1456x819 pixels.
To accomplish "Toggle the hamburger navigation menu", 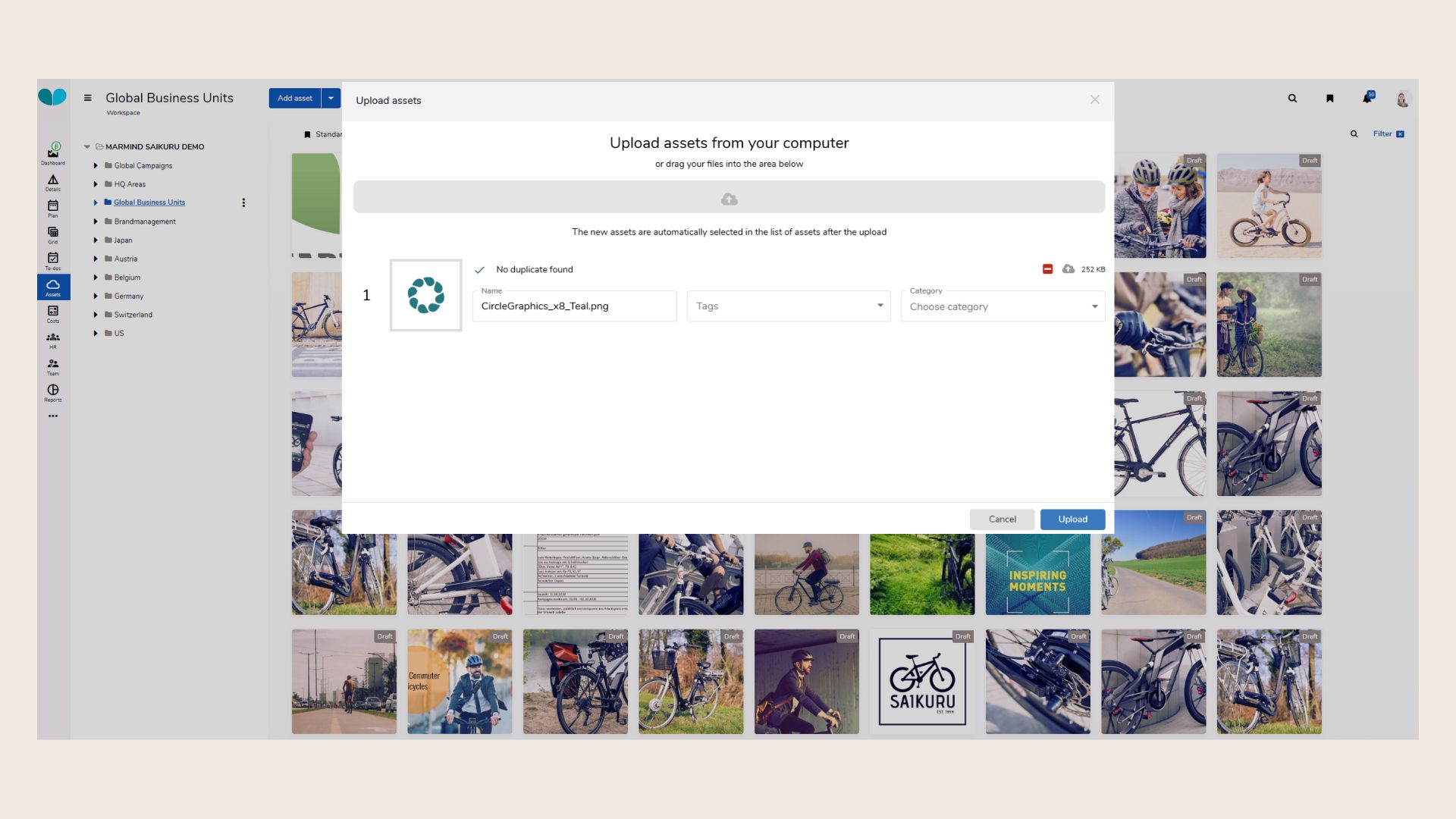I will (x=88, y=98).
